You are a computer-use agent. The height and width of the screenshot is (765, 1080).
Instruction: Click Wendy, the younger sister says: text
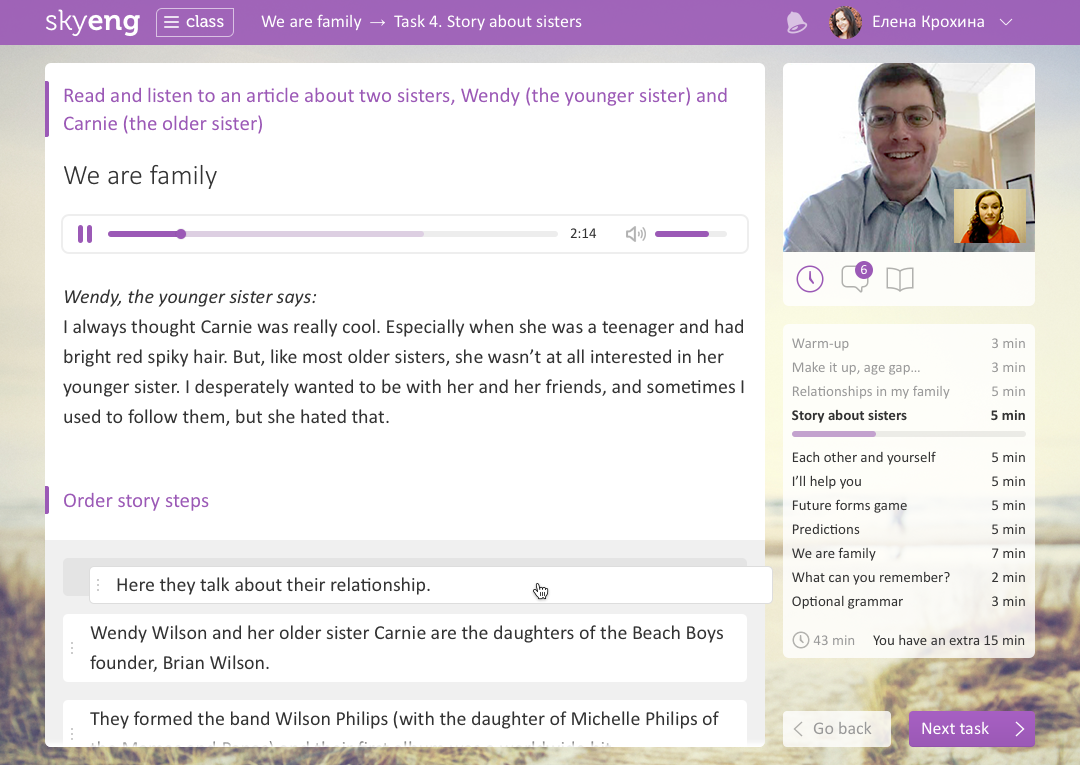(190, 297)
